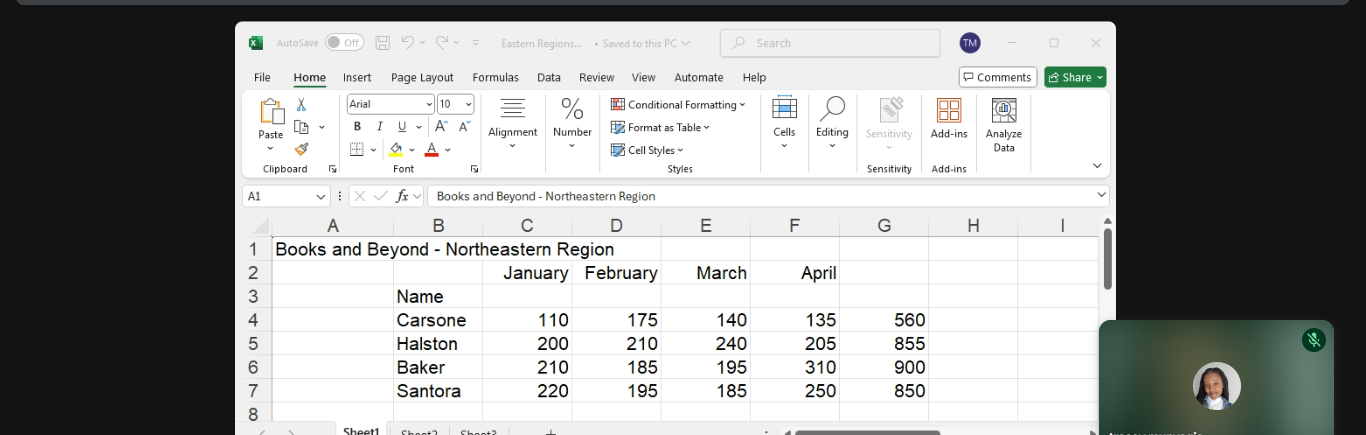
Task: Click the Paste clipboard icon
Action: point(271,111)
